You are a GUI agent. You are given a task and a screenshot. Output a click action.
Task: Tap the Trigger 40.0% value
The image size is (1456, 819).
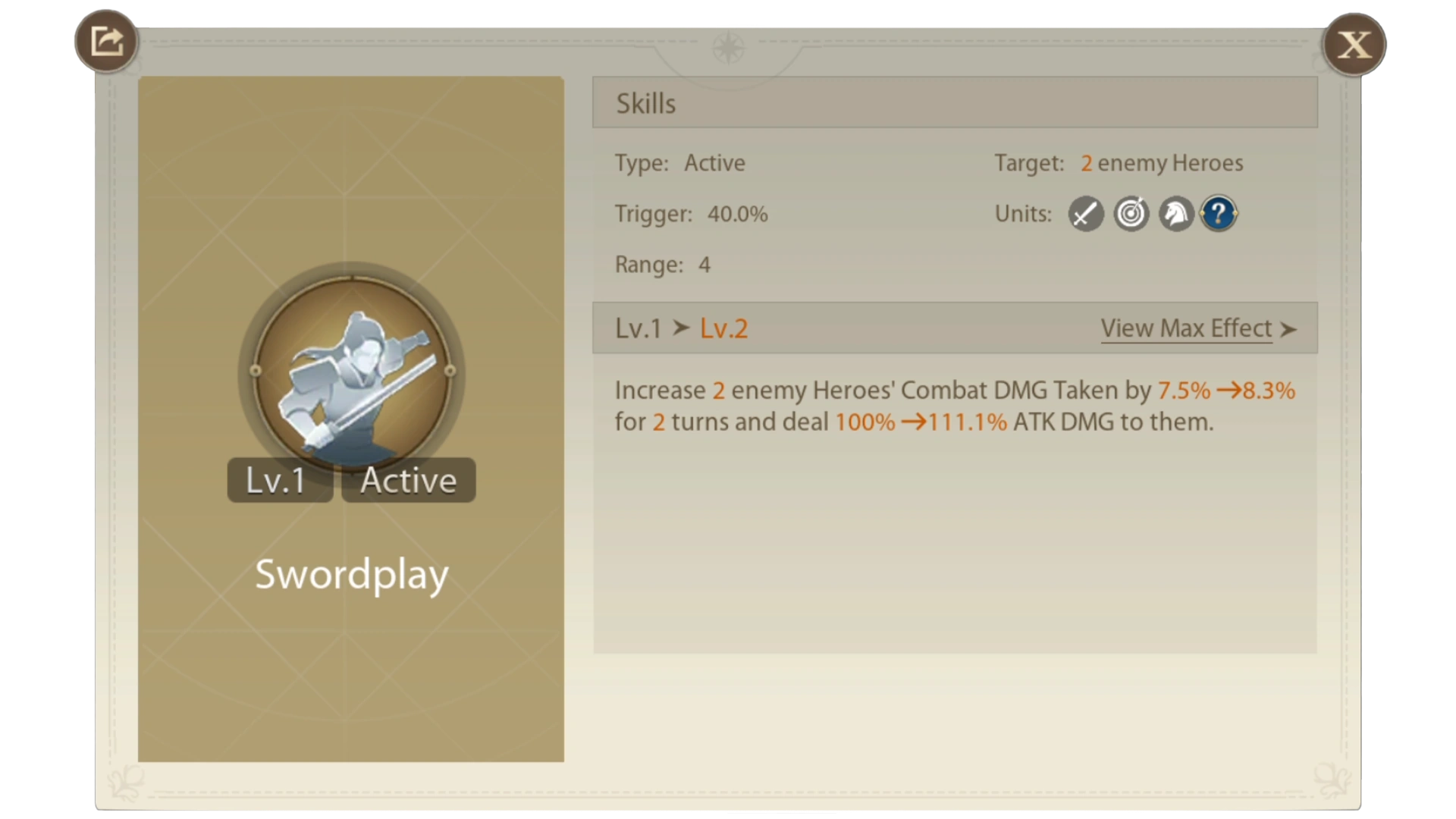coord(737,214)
